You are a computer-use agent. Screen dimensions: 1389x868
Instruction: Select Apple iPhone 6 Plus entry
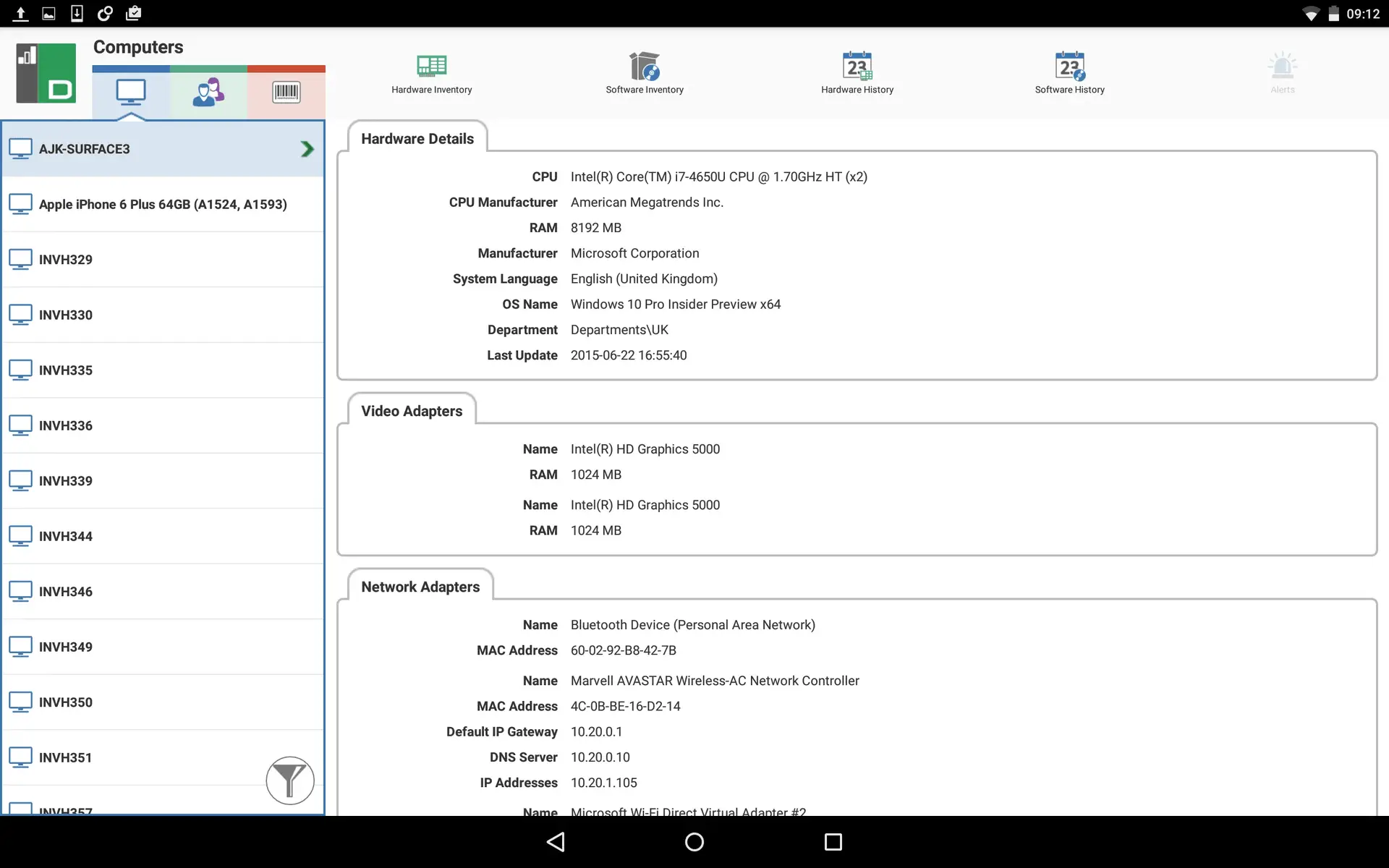click(x=163, y=205)
